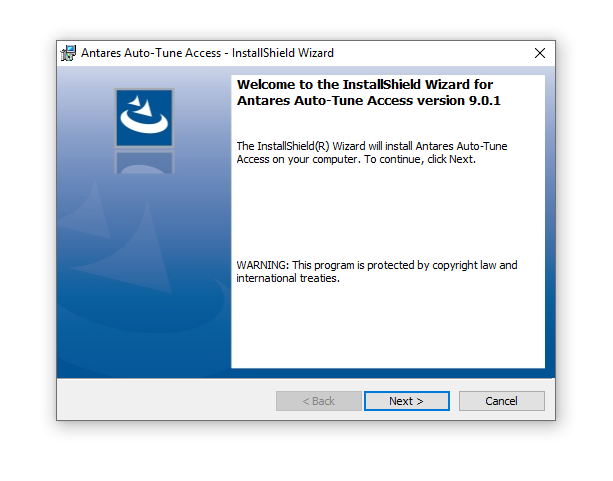Click the disabled < Back button
Image resolution: width=613 pixels, height=481 pixels.
click(319, 401)
